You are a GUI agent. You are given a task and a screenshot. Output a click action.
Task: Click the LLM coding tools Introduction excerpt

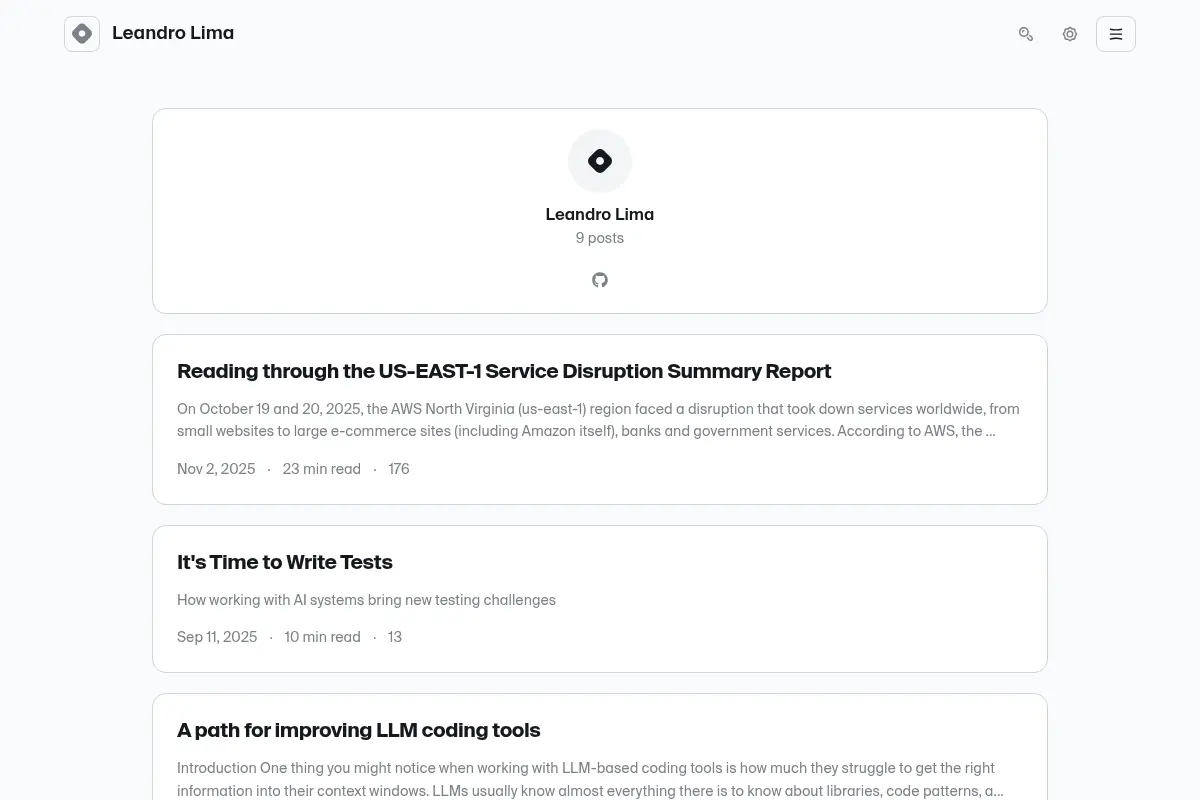tap(590, 779)
